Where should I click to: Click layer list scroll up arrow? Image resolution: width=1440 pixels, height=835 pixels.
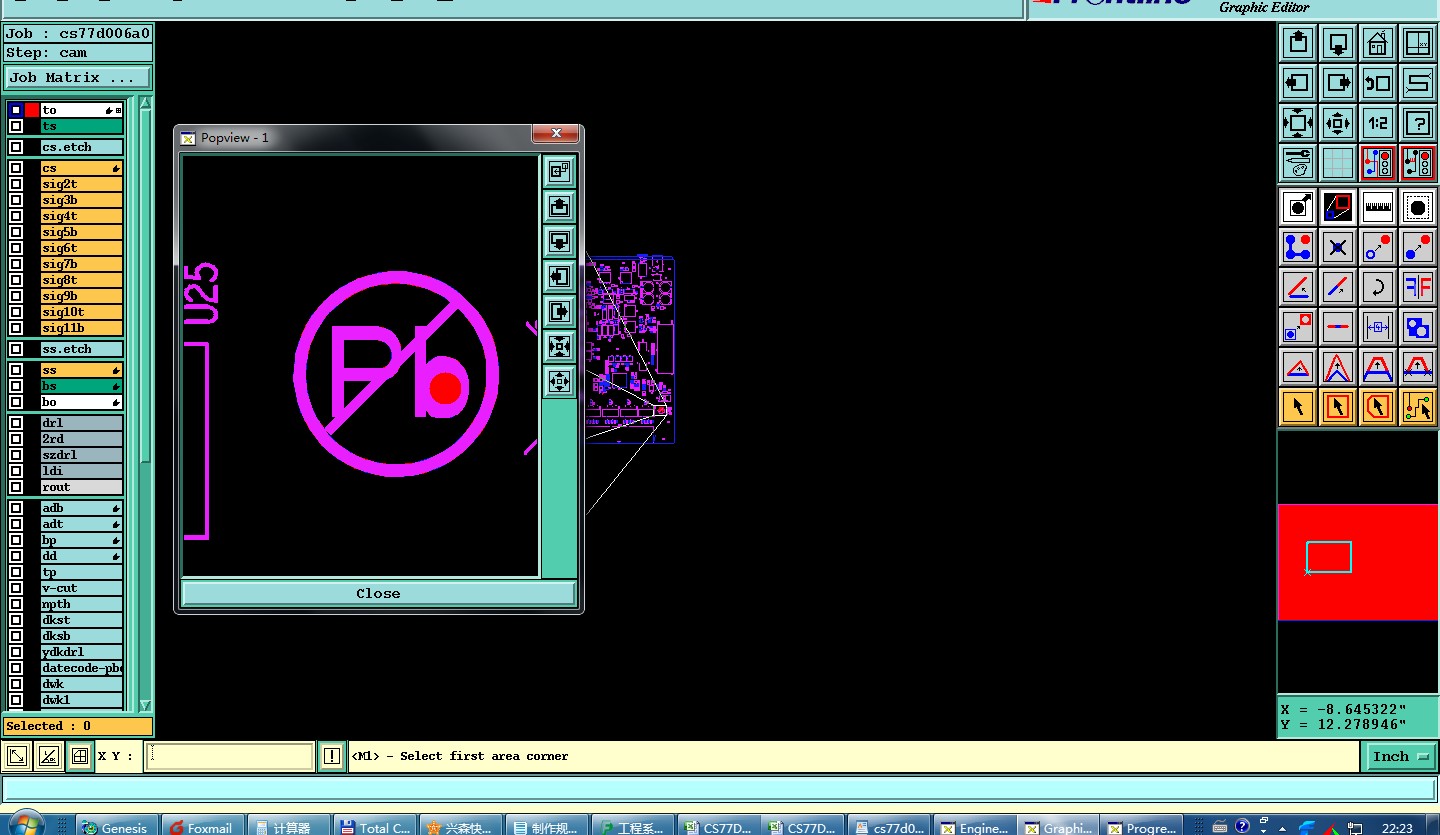pos(145,103)
